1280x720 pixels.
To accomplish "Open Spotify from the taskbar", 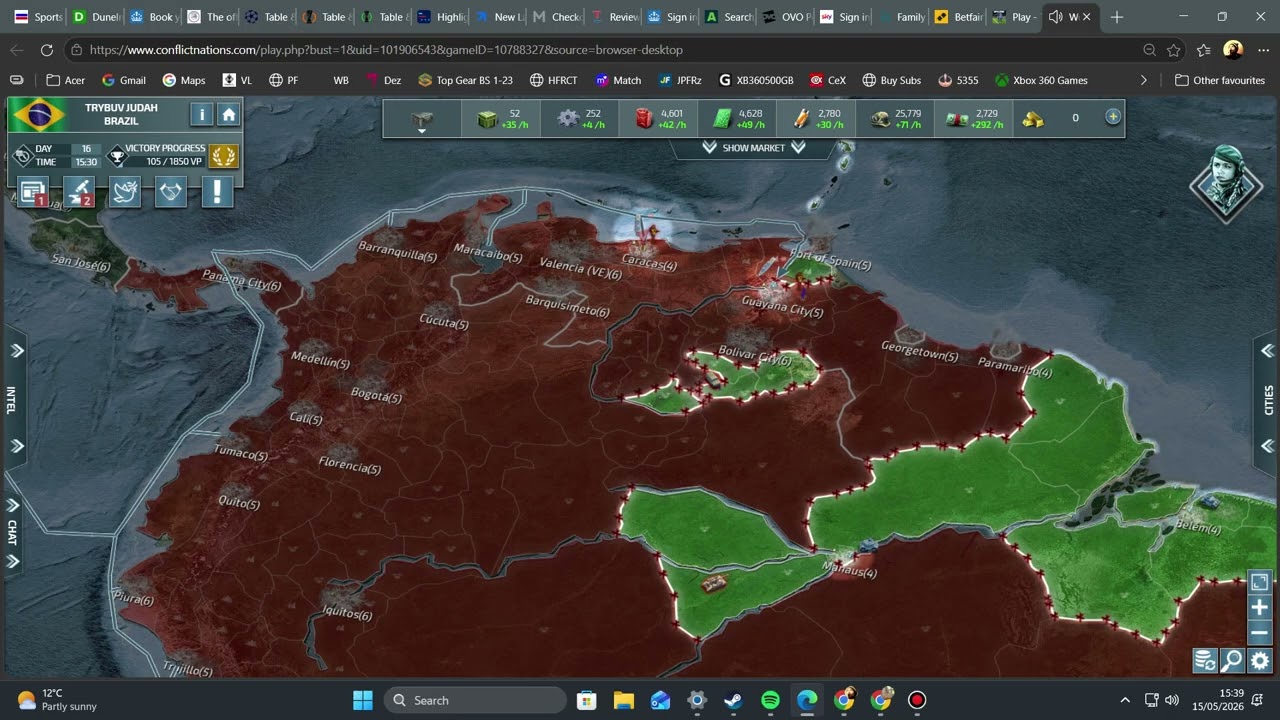I will [x=770, y=700].
